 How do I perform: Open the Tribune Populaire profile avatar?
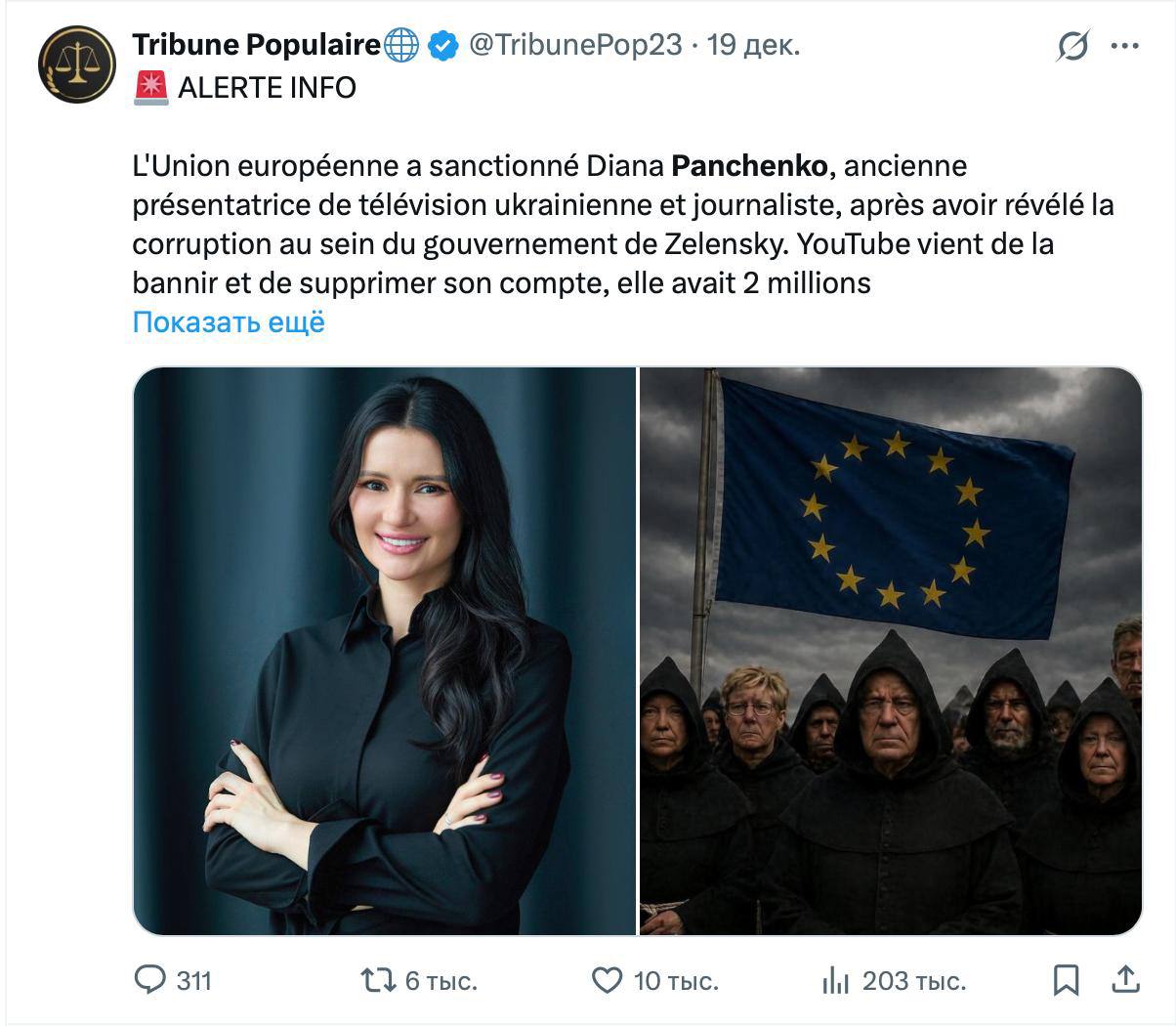pos(77,64)
